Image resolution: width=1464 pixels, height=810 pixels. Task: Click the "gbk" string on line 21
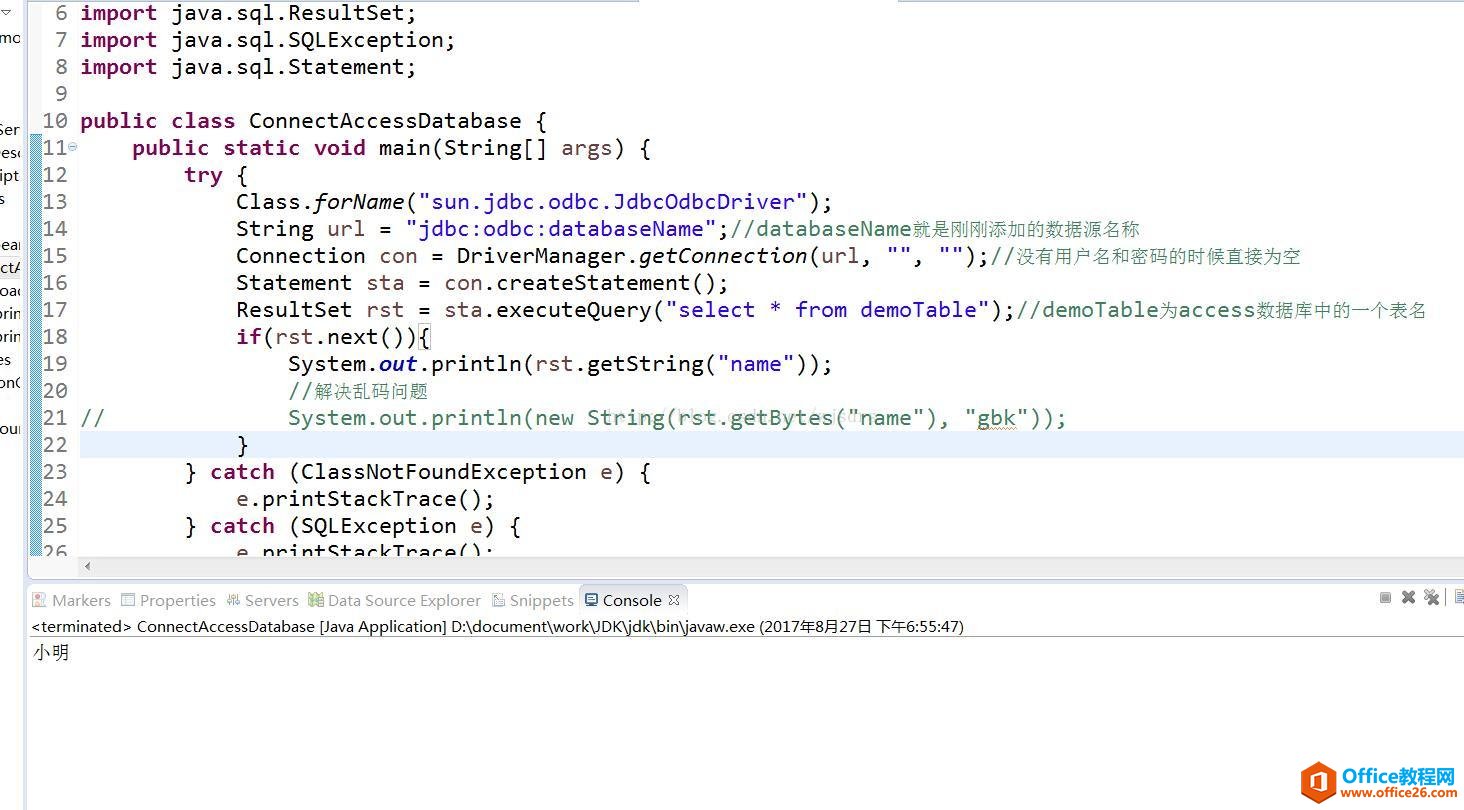tap(997, 418)
